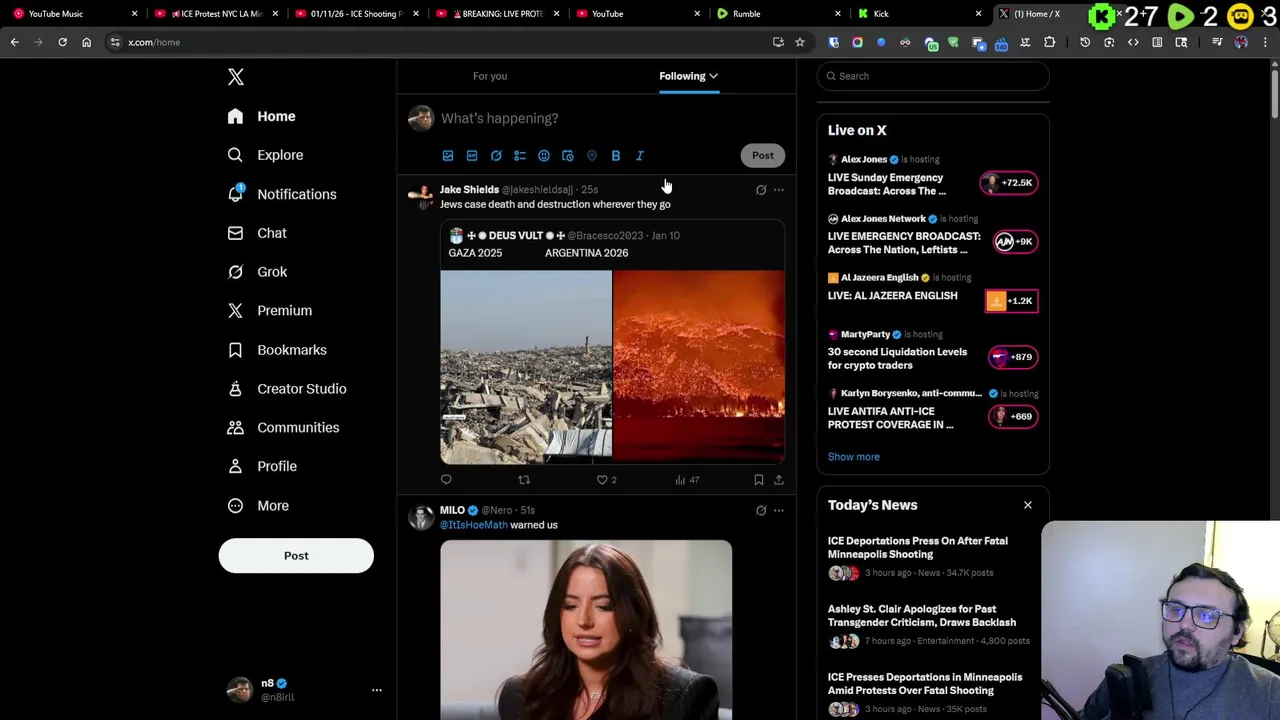Open Profile in the sidebar
The image size is (1280, 720).
click(263, 467)
